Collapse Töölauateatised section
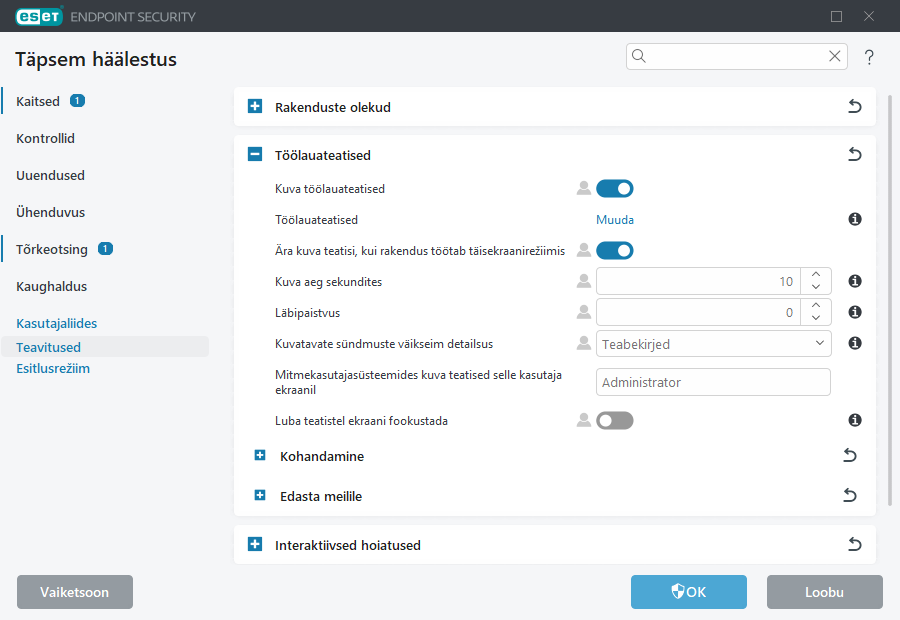 255,154
